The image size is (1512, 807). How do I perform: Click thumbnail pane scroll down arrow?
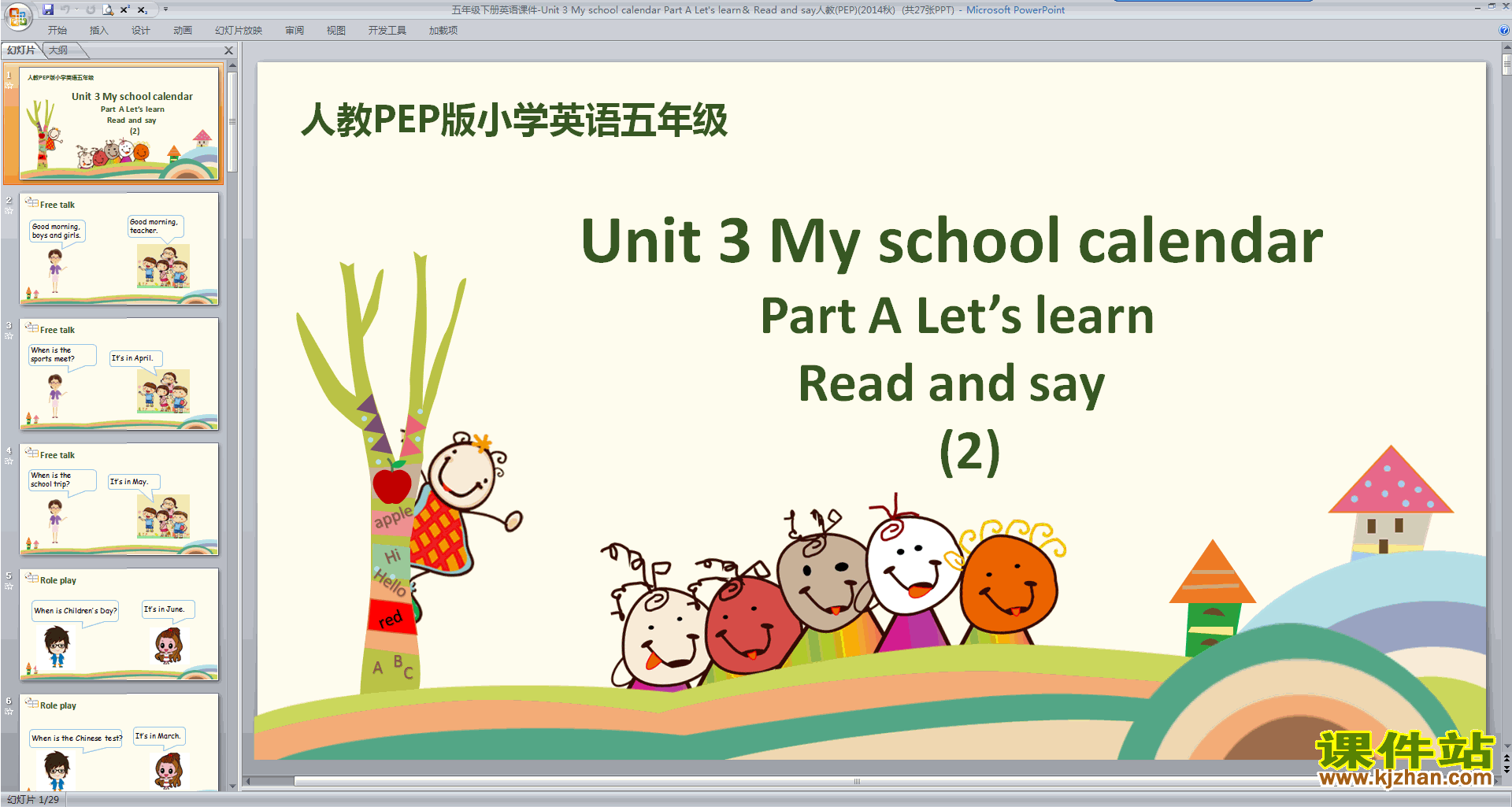pos(232,786)
